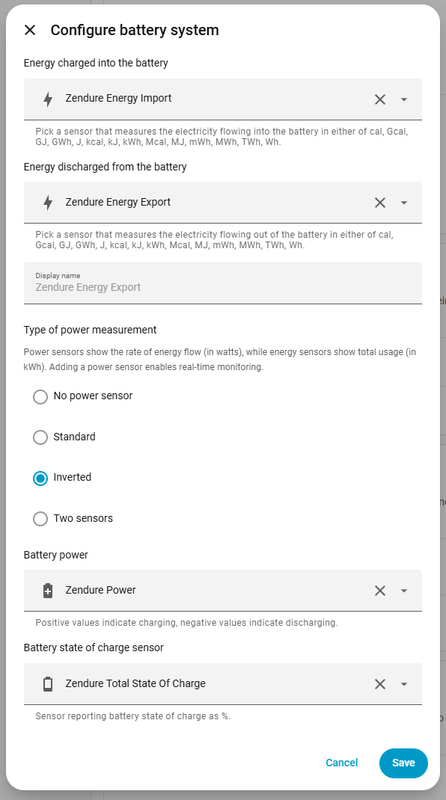Click the battery-plus icon beside Zendure Power

point(48,591)
